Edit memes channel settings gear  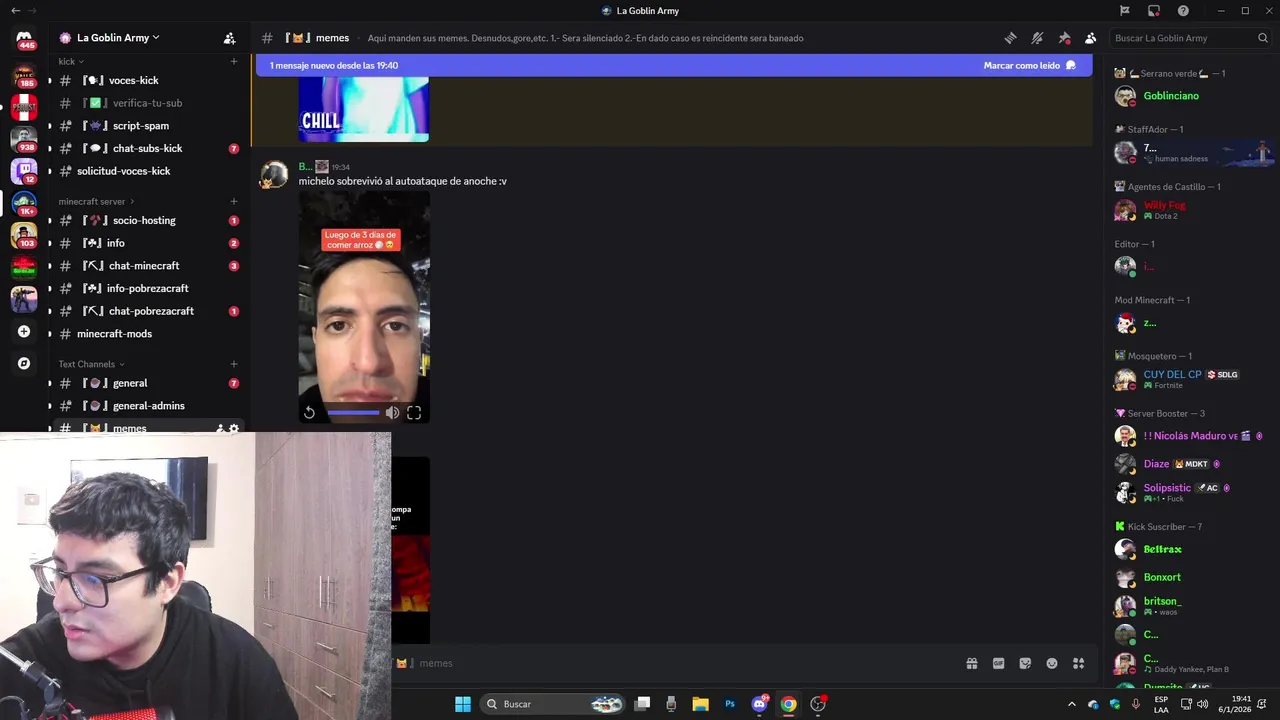pos(234,428)
